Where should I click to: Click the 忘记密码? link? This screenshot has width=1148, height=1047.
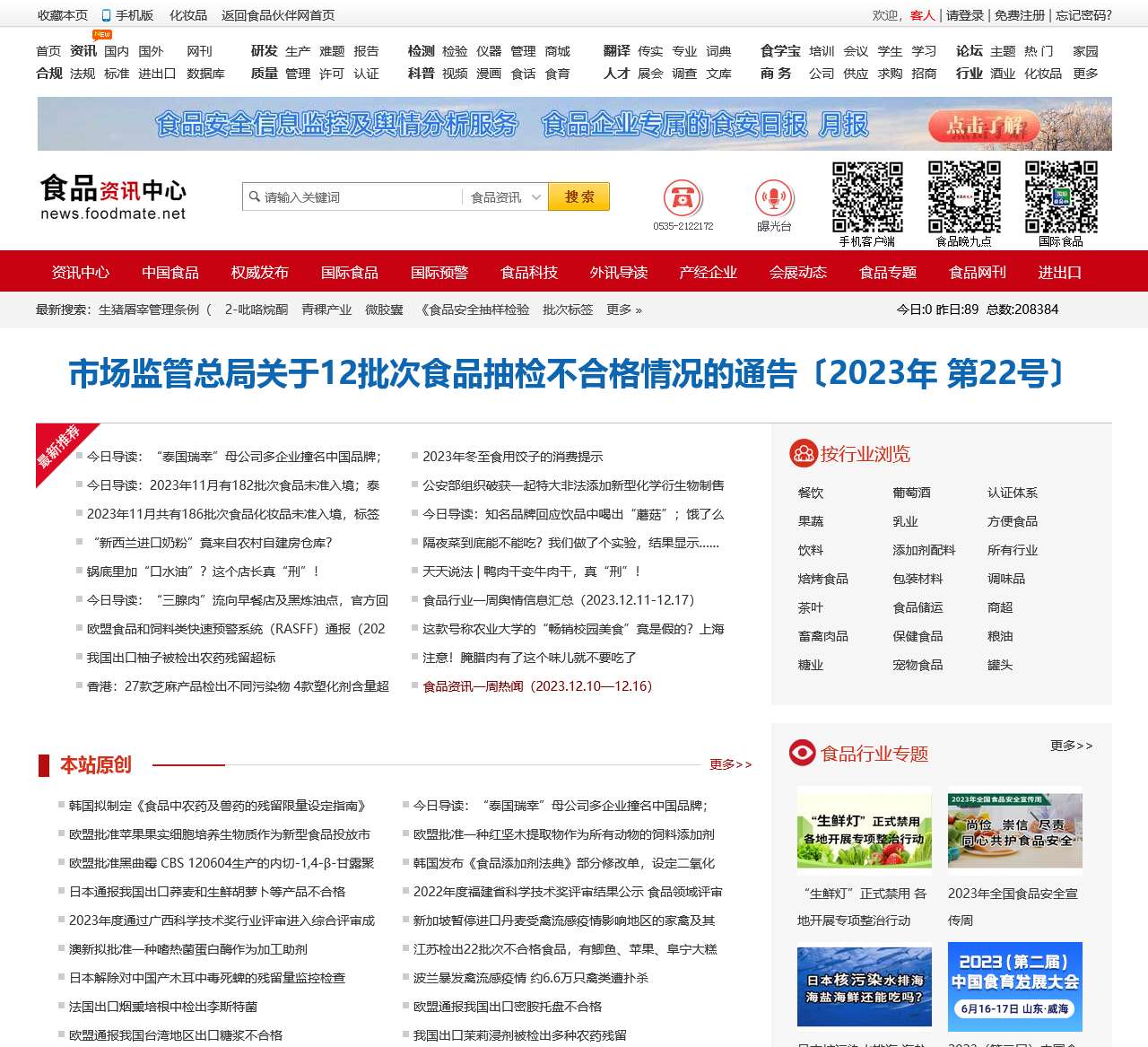pyautogui.click(x=1083, y=15)
